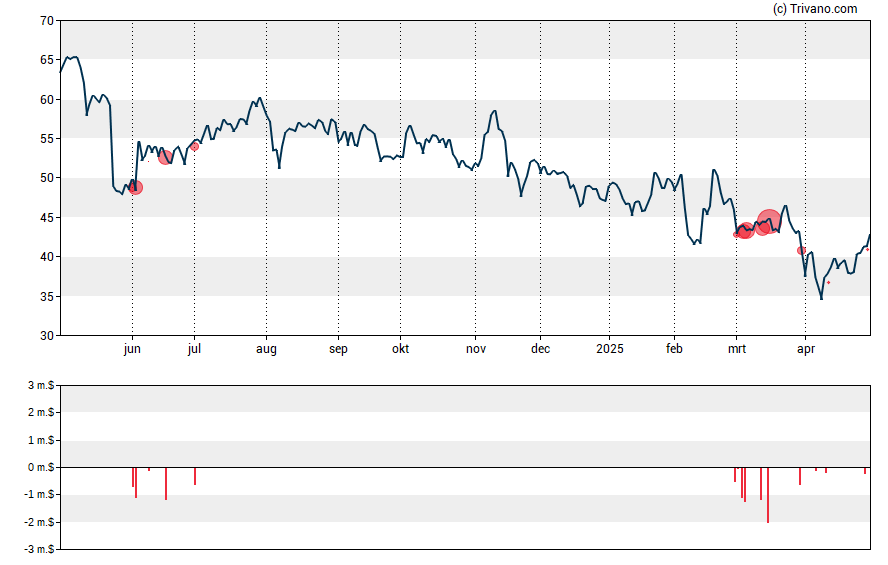The width and height of the screenshot is (888, 565).
Task: Click the 'okt' x-axis label
Action: point(400,348)
